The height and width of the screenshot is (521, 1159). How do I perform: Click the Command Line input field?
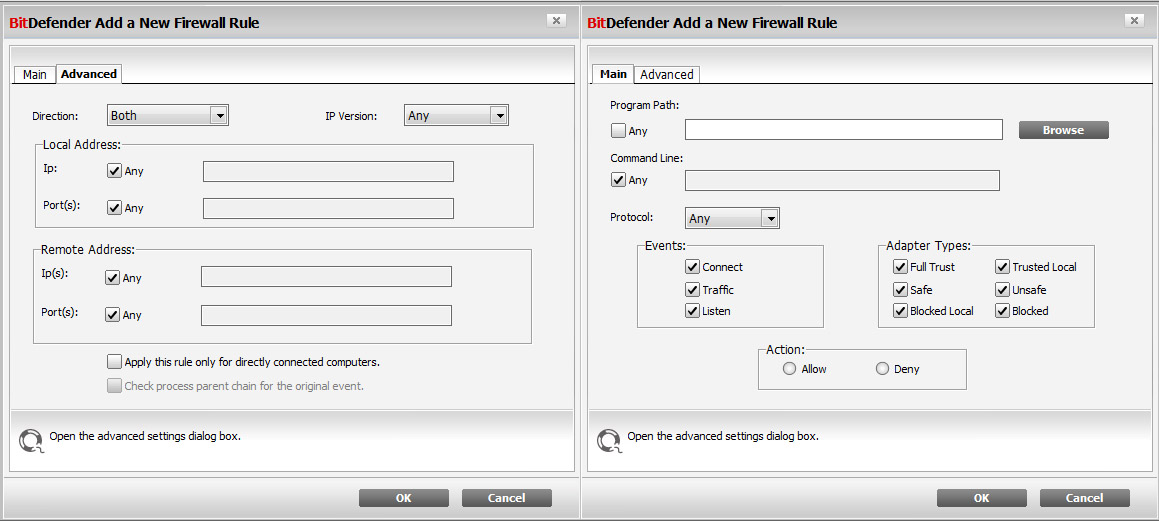coord(842,180)
